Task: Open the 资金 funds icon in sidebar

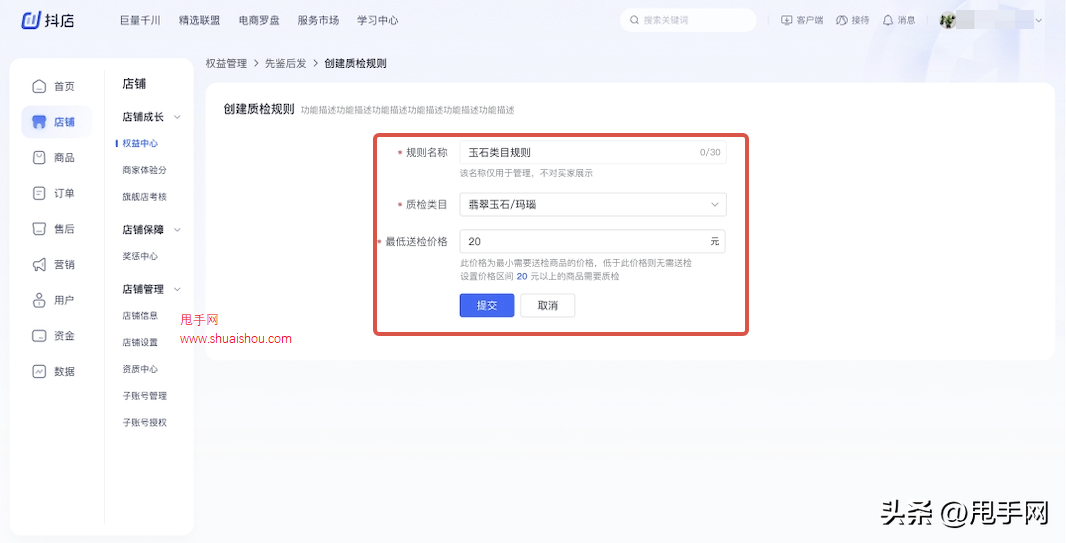Action: (39, 336)
